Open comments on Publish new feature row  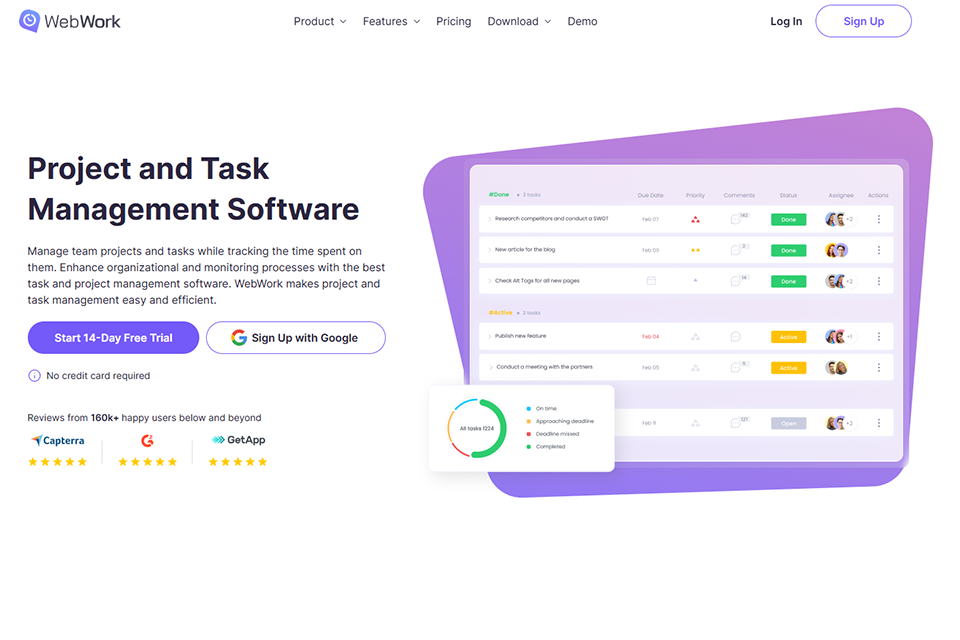[736, 337]
